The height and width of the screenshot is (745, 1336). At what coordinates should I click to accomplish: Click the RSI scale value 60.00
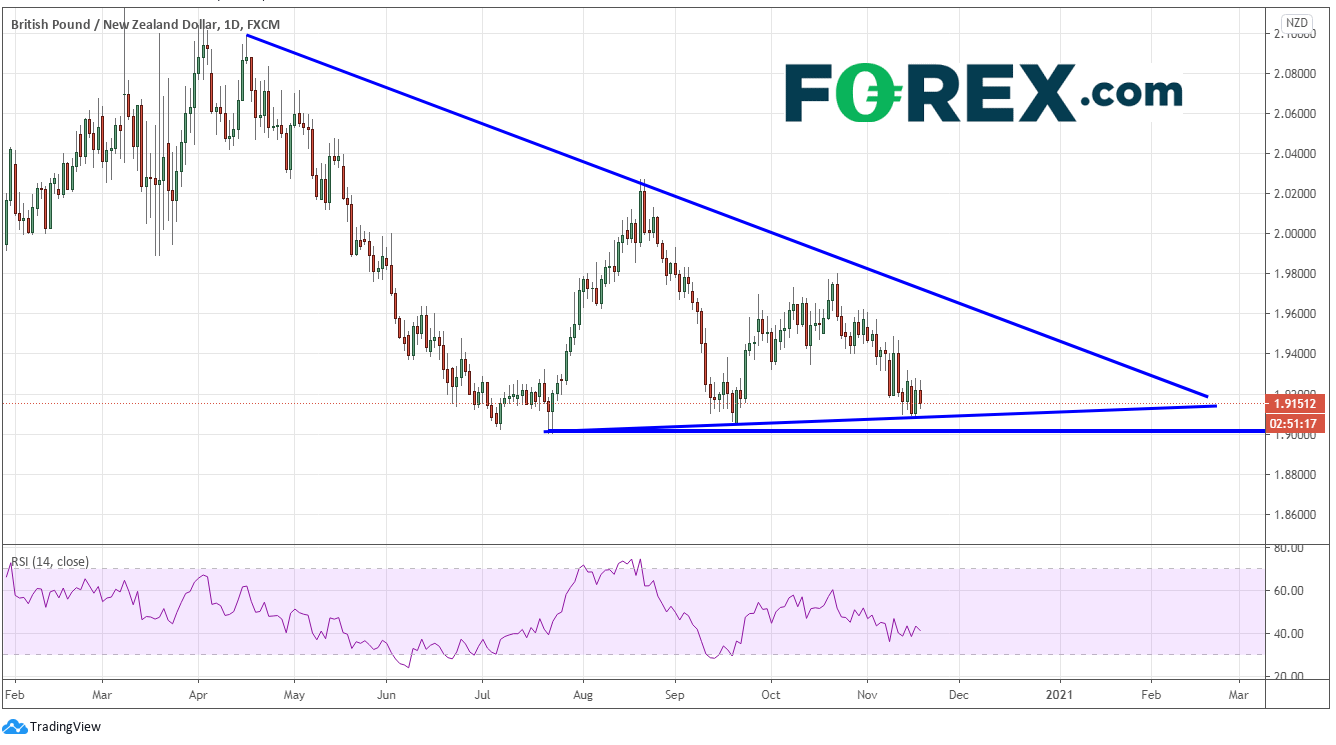point(1288,591)
